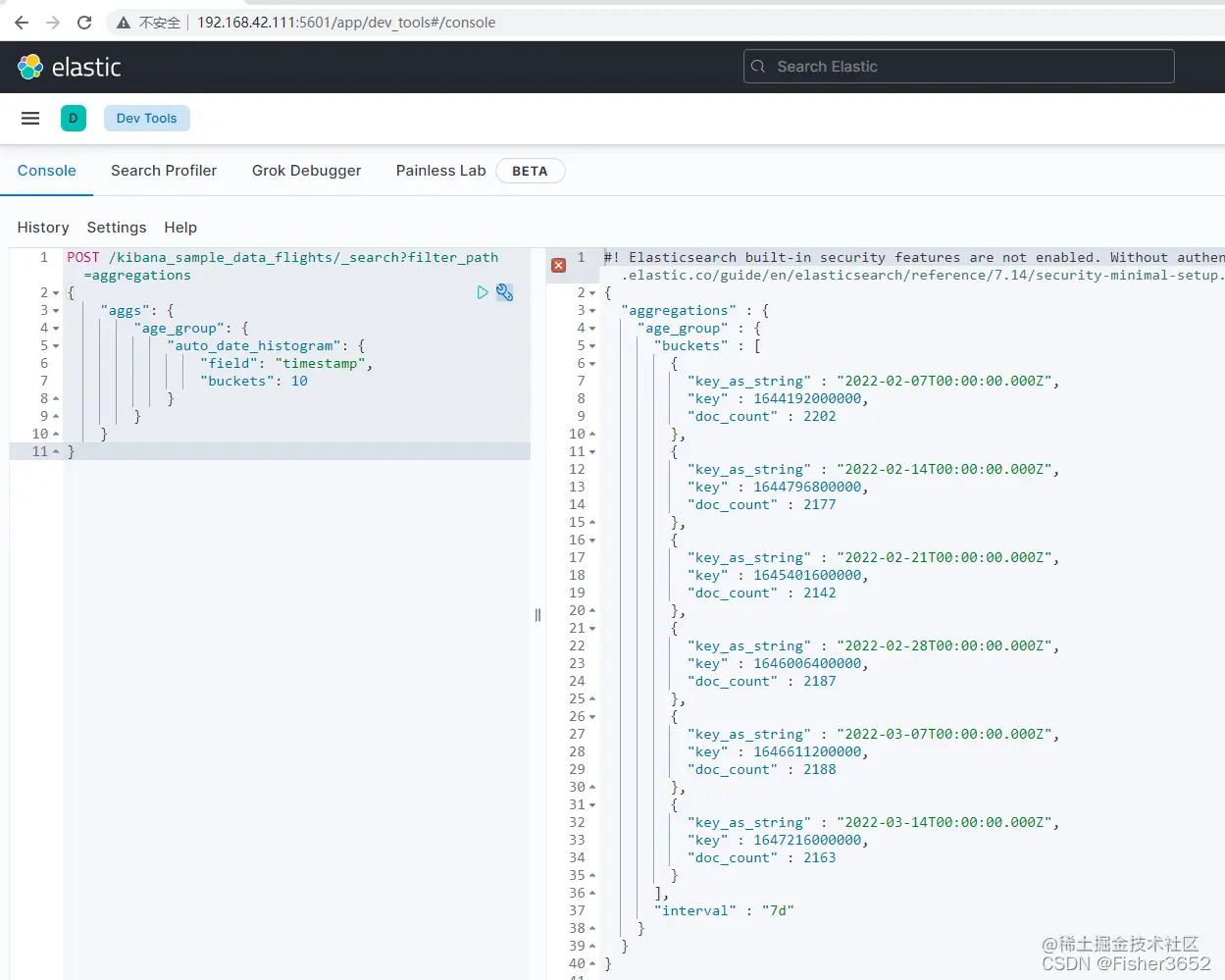This screenshot has width=1225, height=980.
Task: Open the hamburger navigation menu
Action: point(30,118)
